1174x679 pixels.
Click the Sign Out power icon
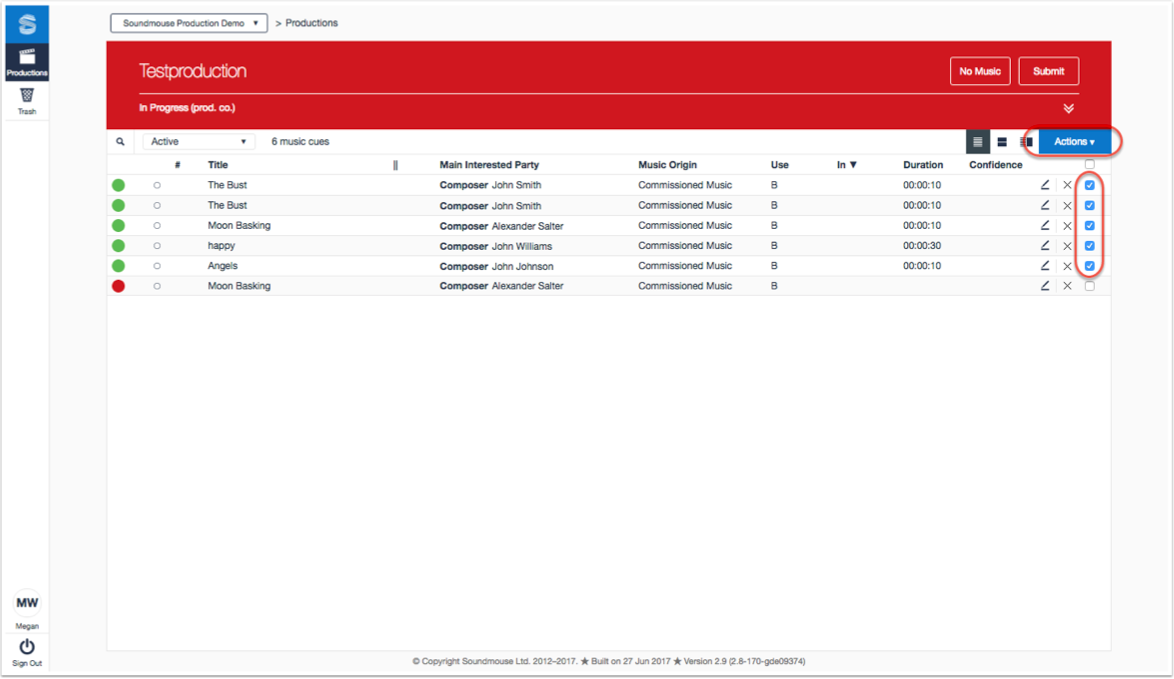tap(27, 647)
